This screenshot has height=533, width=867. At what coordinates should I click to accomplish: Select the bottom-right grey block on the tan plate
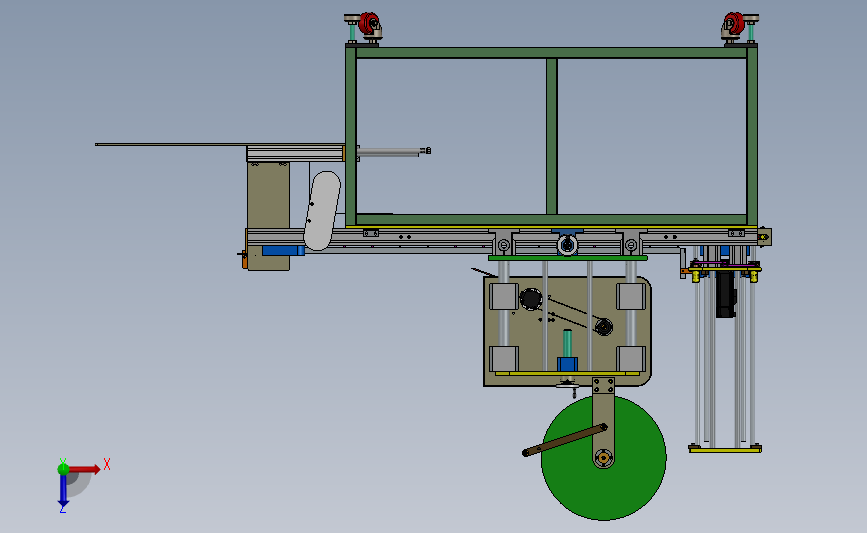631,359
